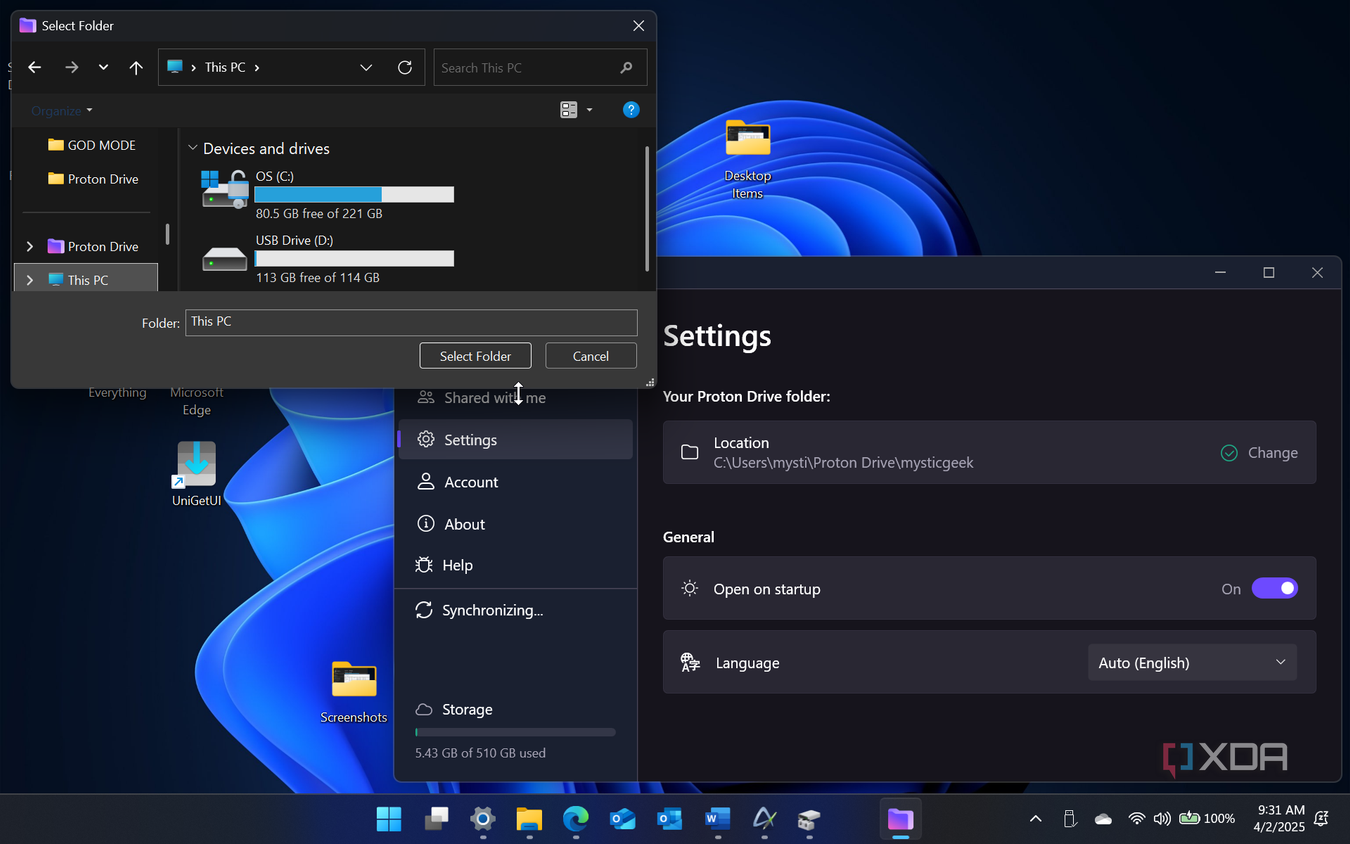Open the Help question mark in dialog
Screen dimensions: 1350x844
pyautogui.click(x=631, y=110)
